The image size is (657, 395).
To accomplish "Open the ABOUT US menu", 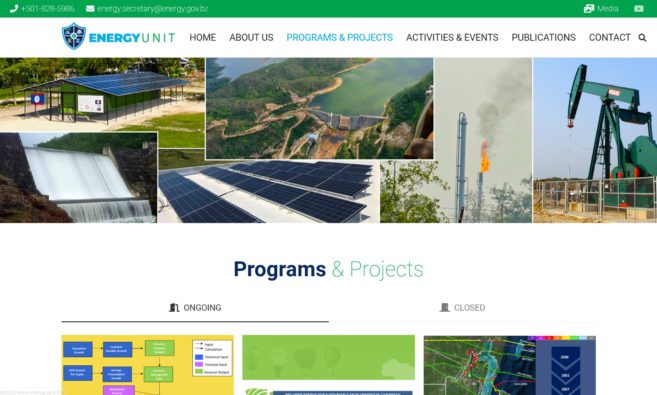I will (x=251, y=38).
